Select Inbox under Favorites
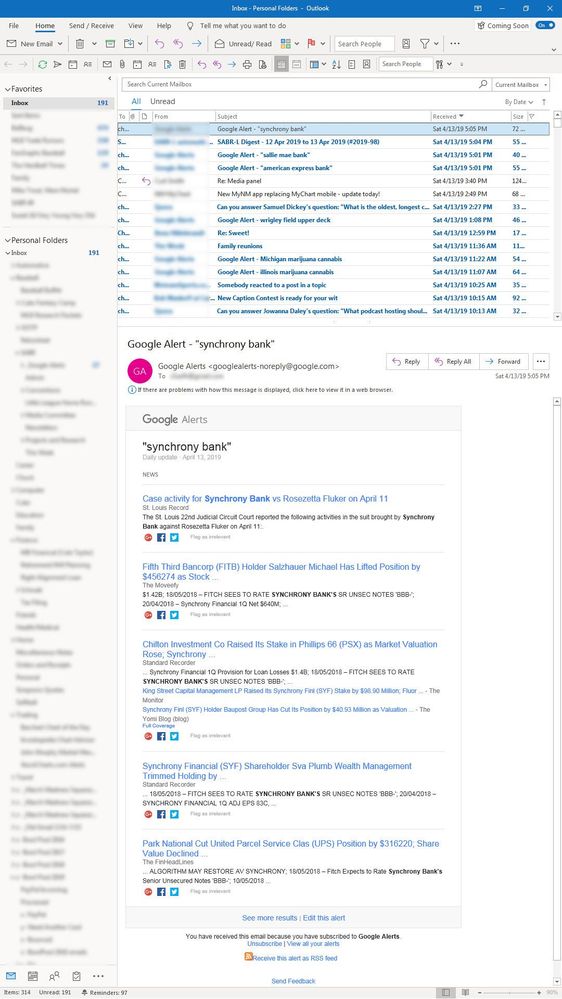562x999 pixels. coord(59,103)
